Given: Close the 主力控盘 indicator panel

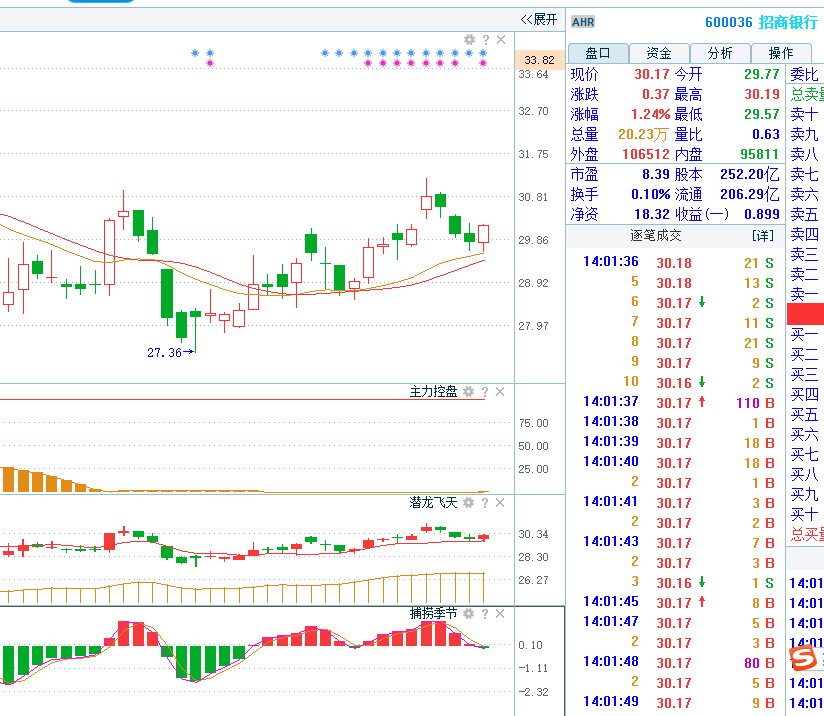Looking at the screenshot, I should 500,392.
